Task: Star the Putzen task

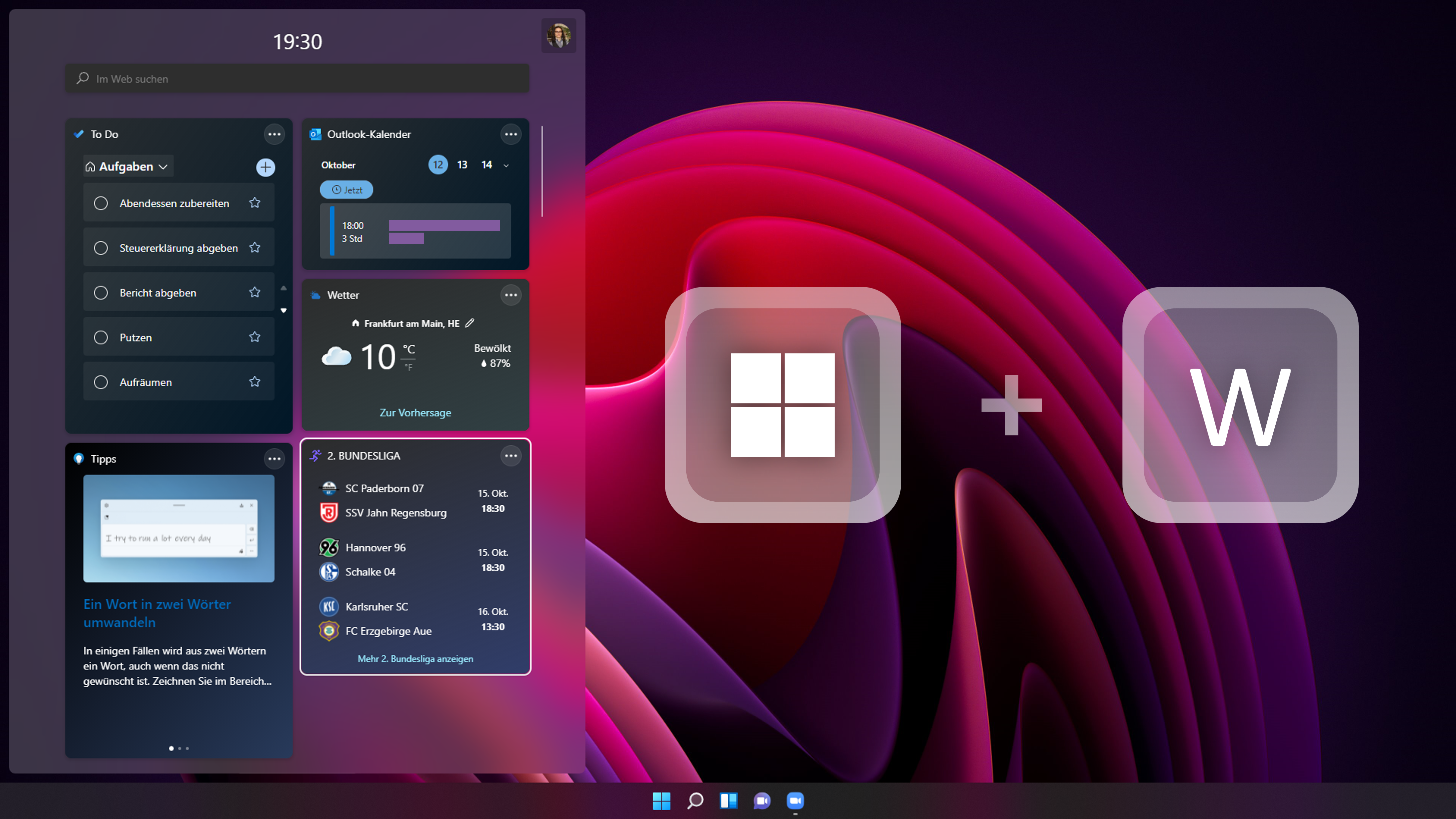Action: (255, 338)
